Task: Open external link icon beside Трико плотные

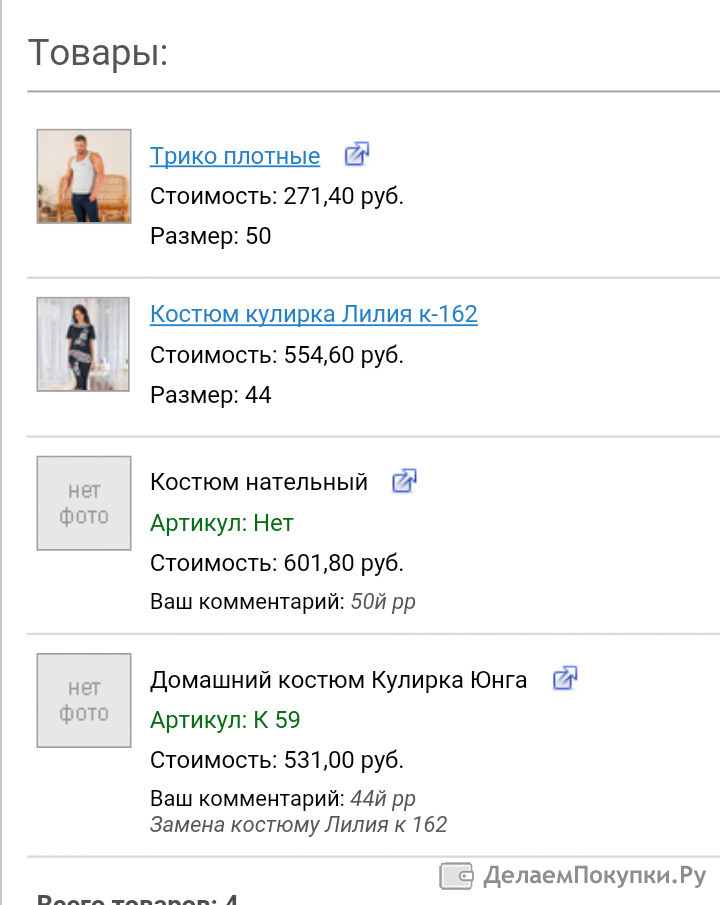Action: click(x=356, y=154)
